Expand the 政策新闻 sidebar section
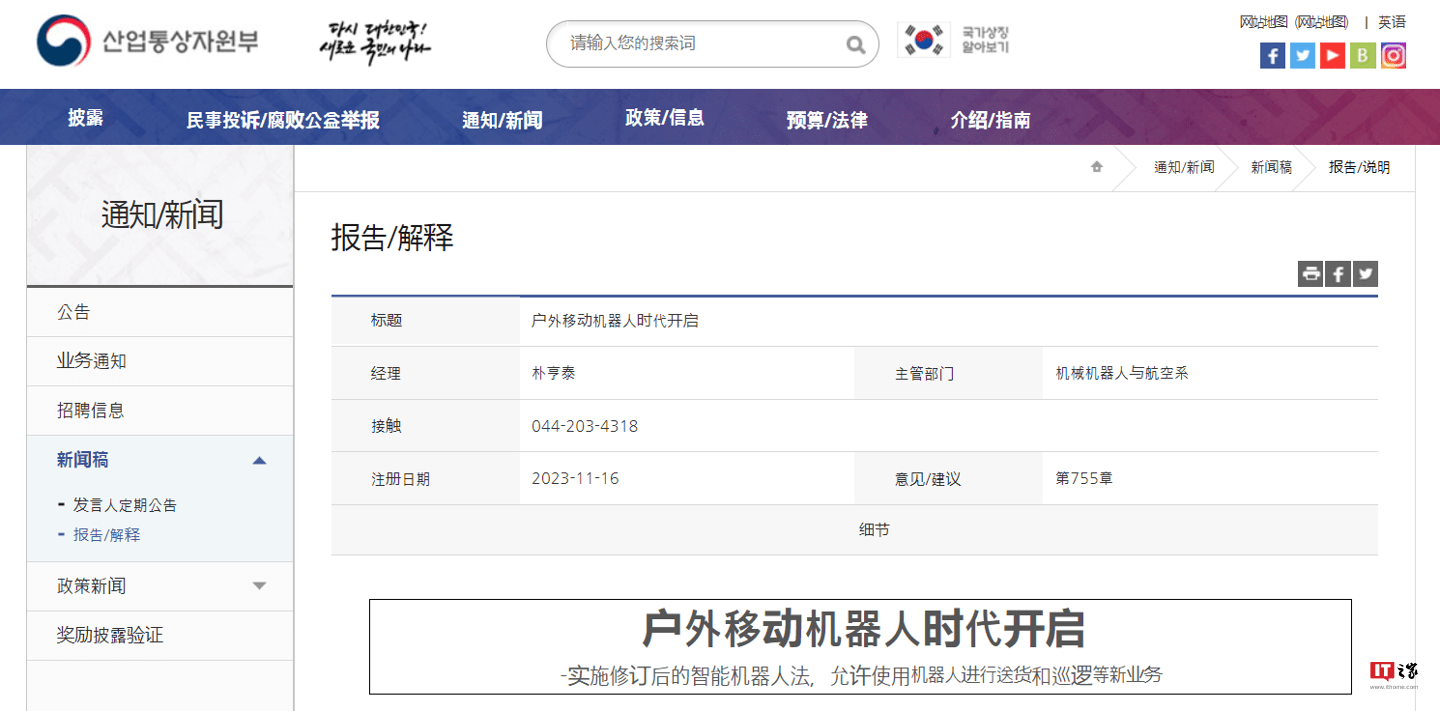The image size is (1440, 711). pyautogui.click(x=260, y=586)
